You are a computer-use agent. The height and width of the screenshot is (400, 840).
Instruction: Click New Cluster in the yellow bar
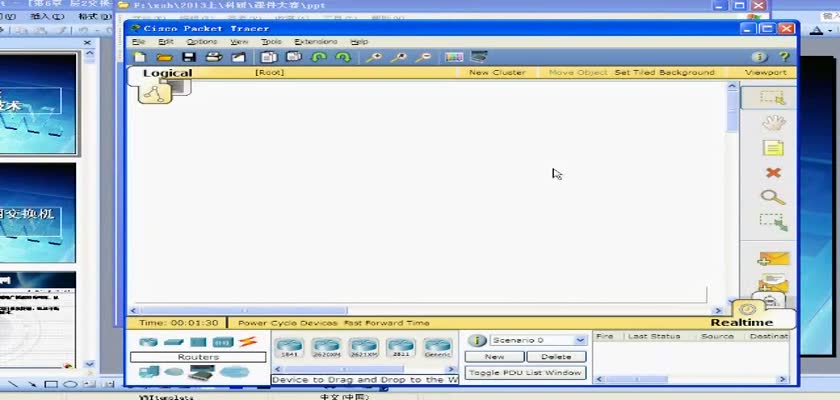[497, 72]
